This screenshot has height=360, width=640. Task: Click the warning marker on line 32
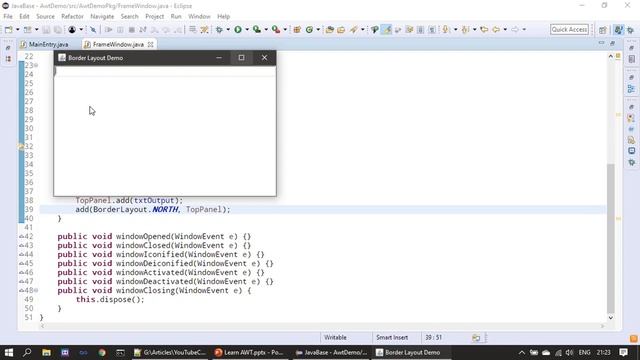[x=21, y=147]
